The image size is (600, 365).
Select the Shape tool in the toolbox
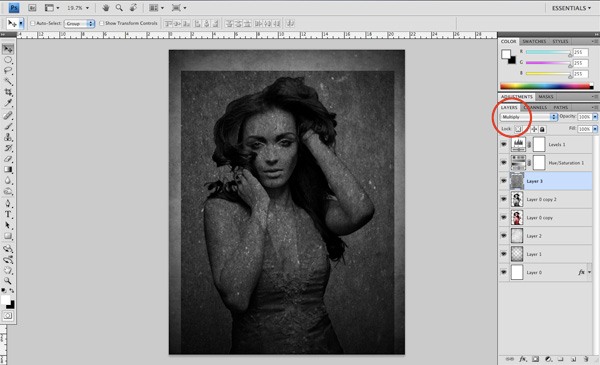click(8, 236)
